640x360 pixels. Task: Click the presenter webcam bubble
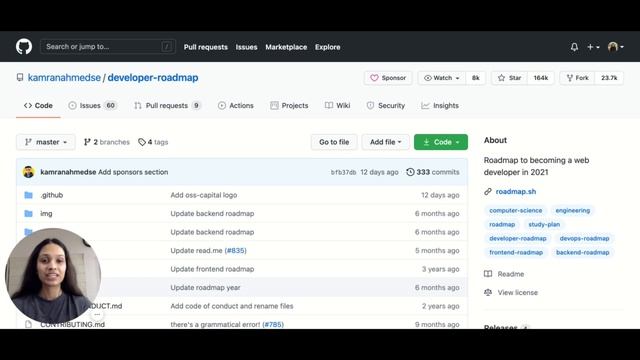53,276
